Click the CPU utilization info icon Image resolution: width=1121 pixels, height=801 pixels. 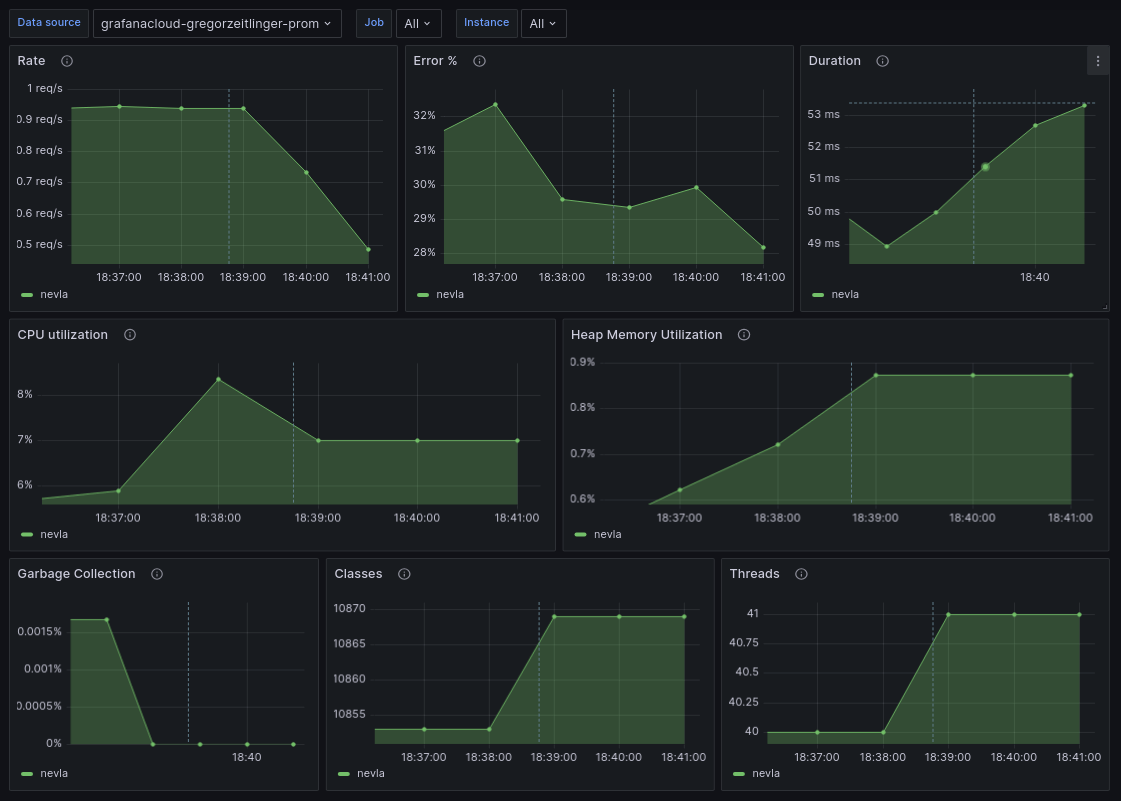[x=130, y=335]
